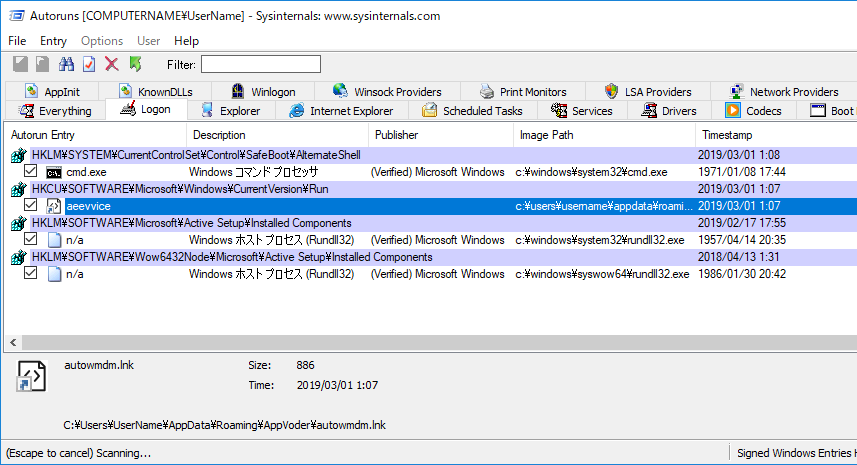The height and width of the screenshot is (465, 857).
Task: Switch to the Winsock Providers tab
Action: point(388,92)
